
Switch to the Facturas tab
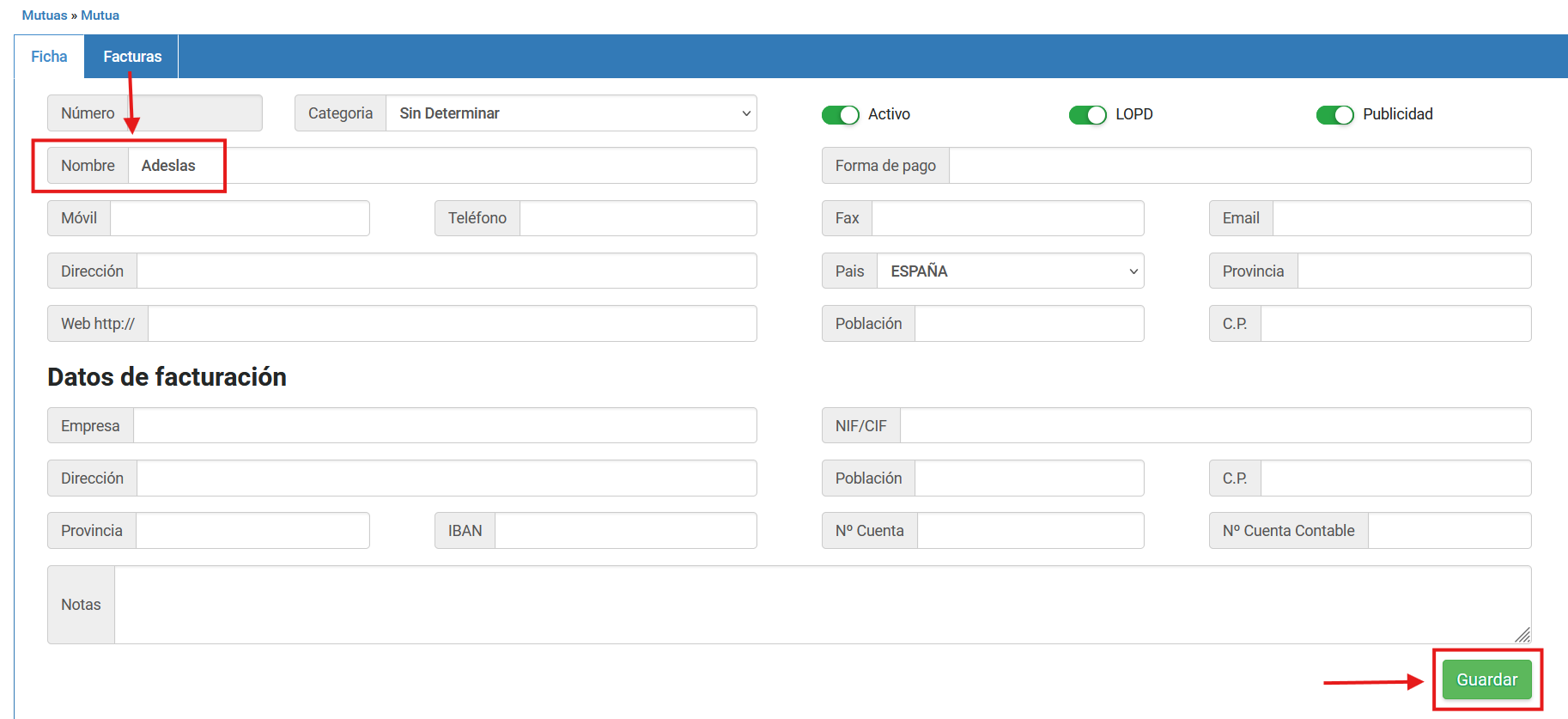(132, 57)
